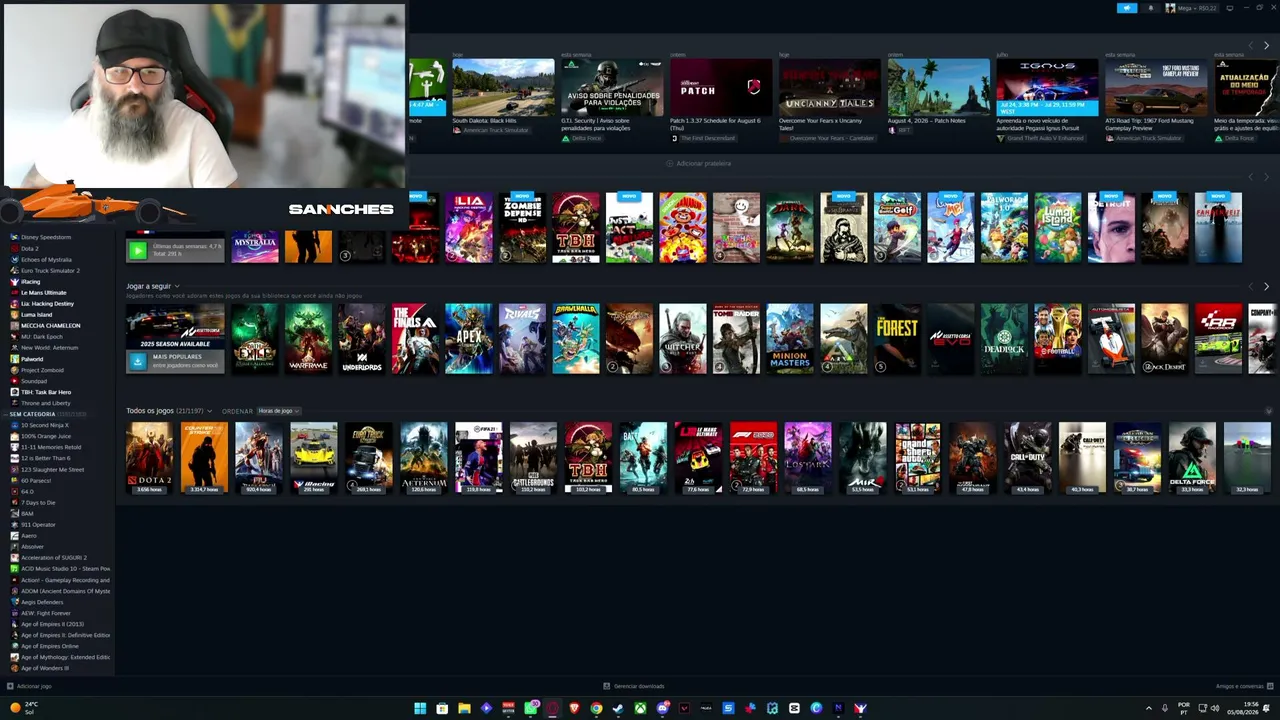
Task: Select Disney Speedstorm in the library list
Action: click(x=46, y=237)
